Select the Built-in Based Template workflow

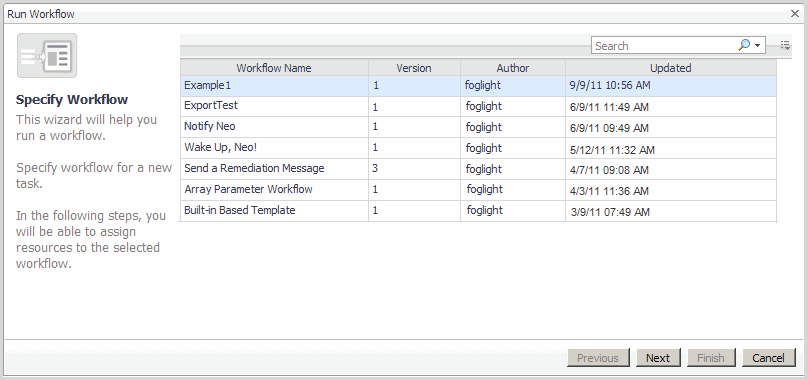click(x=478, y=211)
